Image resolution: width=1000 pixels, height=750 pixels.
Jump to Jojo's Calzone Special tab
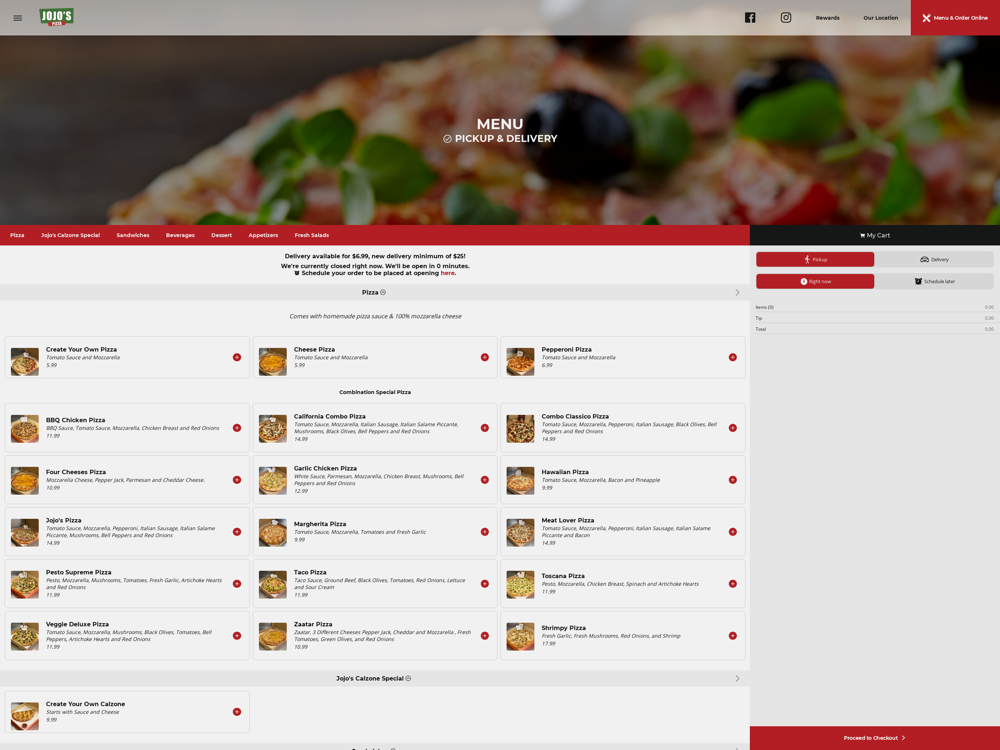pos(70,235)
